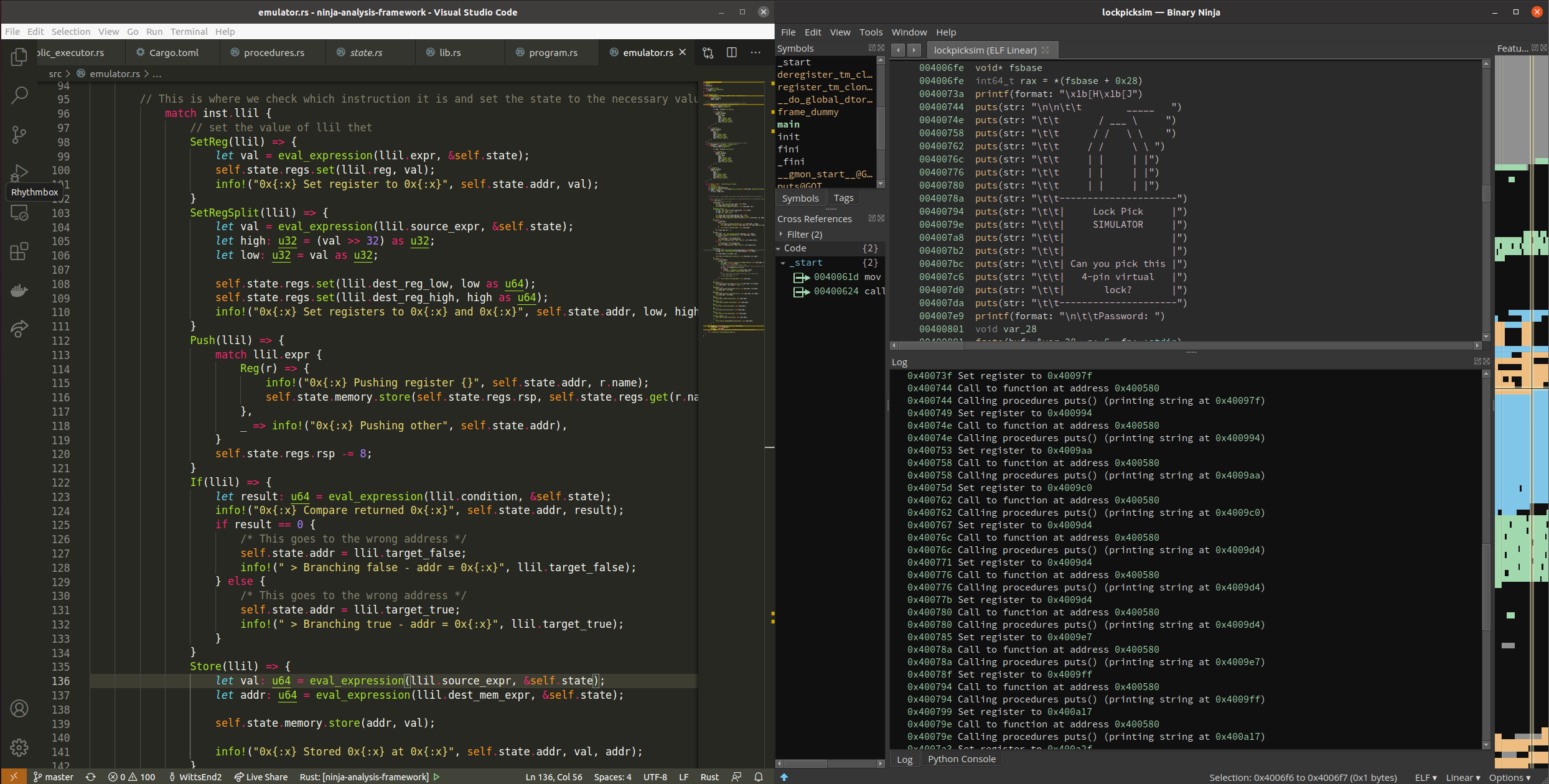Viewport: 1549px width, 784px height.
Task: Open the Explorer view in activity bar
Action: coord(19,57)
